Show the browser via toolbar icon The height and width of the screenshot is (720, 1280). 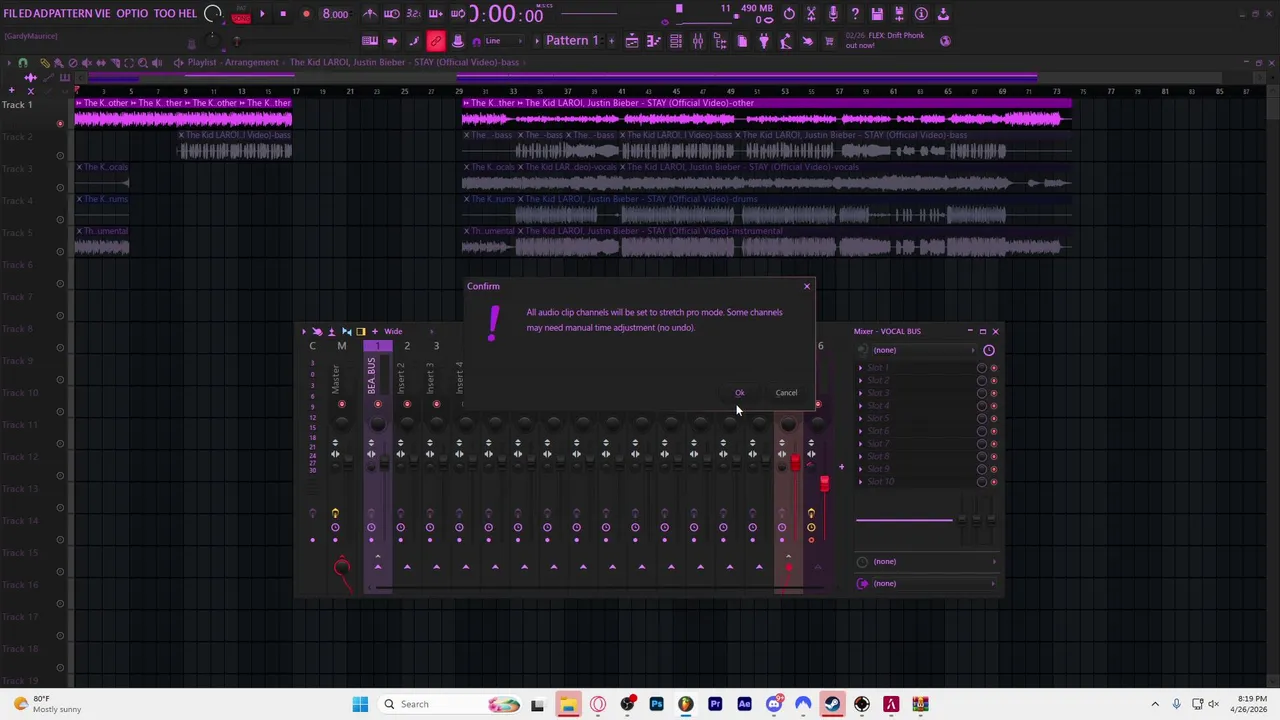click(x=720, y=41)
